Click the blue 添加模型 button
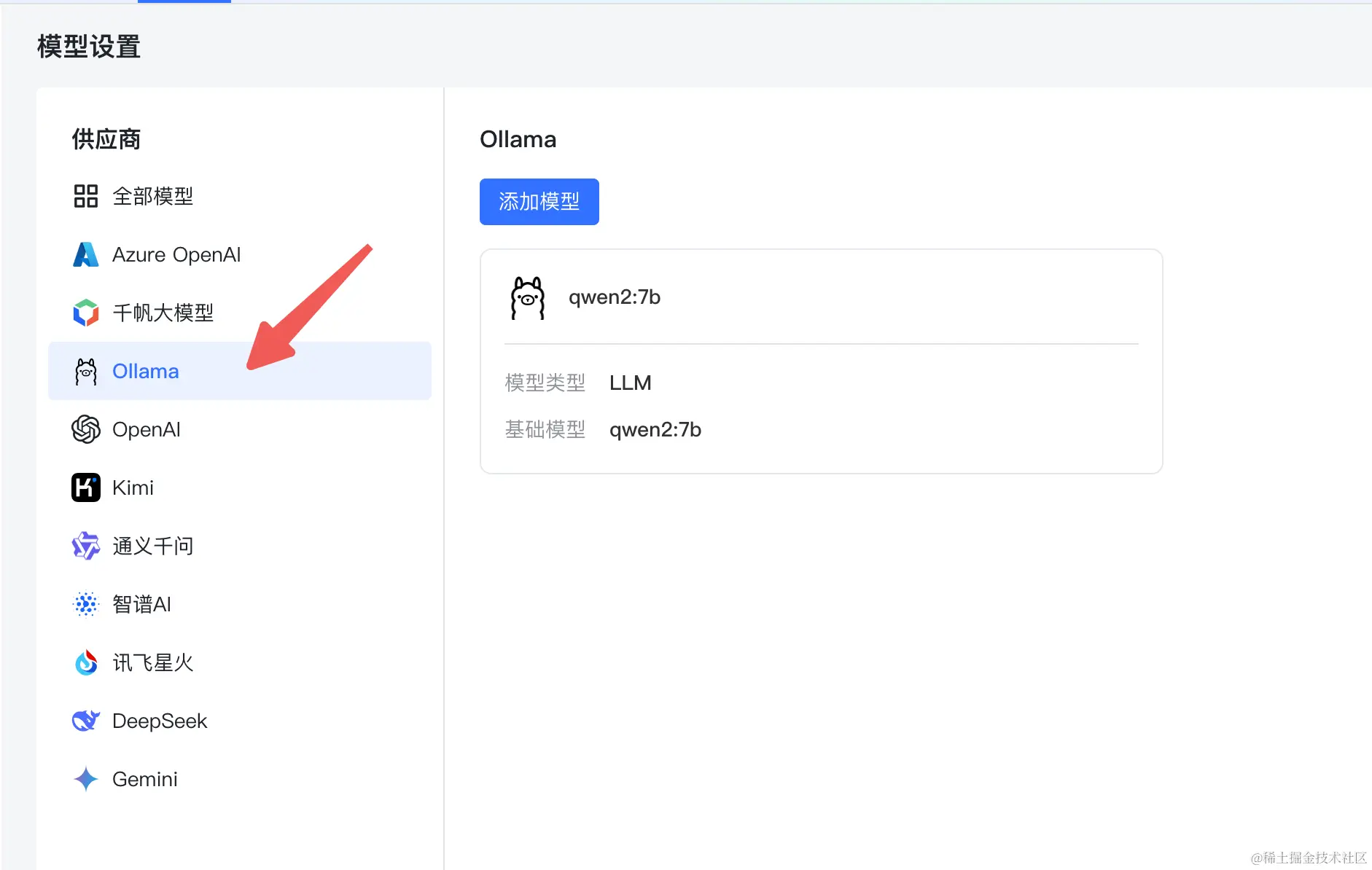The height and width of the screenshot is (870, 1372). coord(539,202)
